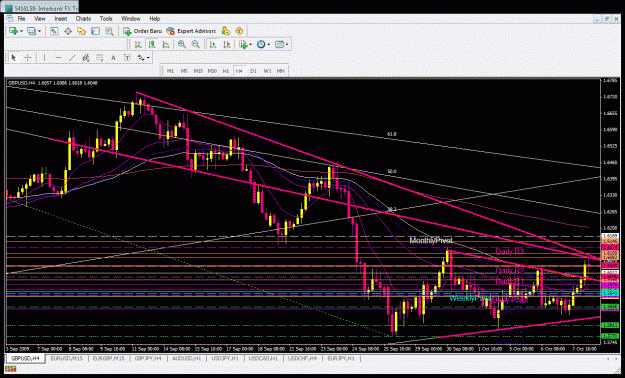This screenshot has width=625, height=378.
Task: Set the timeframe to D1
Action: (253, 71)
